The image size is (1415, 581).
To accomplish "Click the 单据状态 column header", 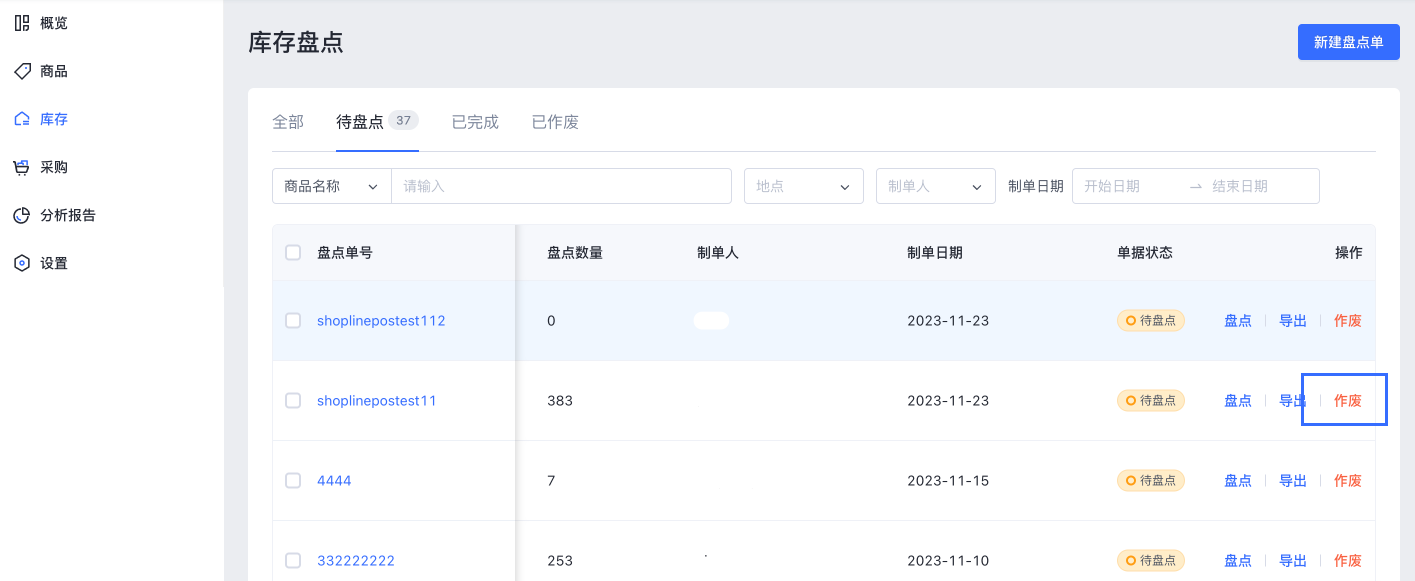I will point(1145,253).
